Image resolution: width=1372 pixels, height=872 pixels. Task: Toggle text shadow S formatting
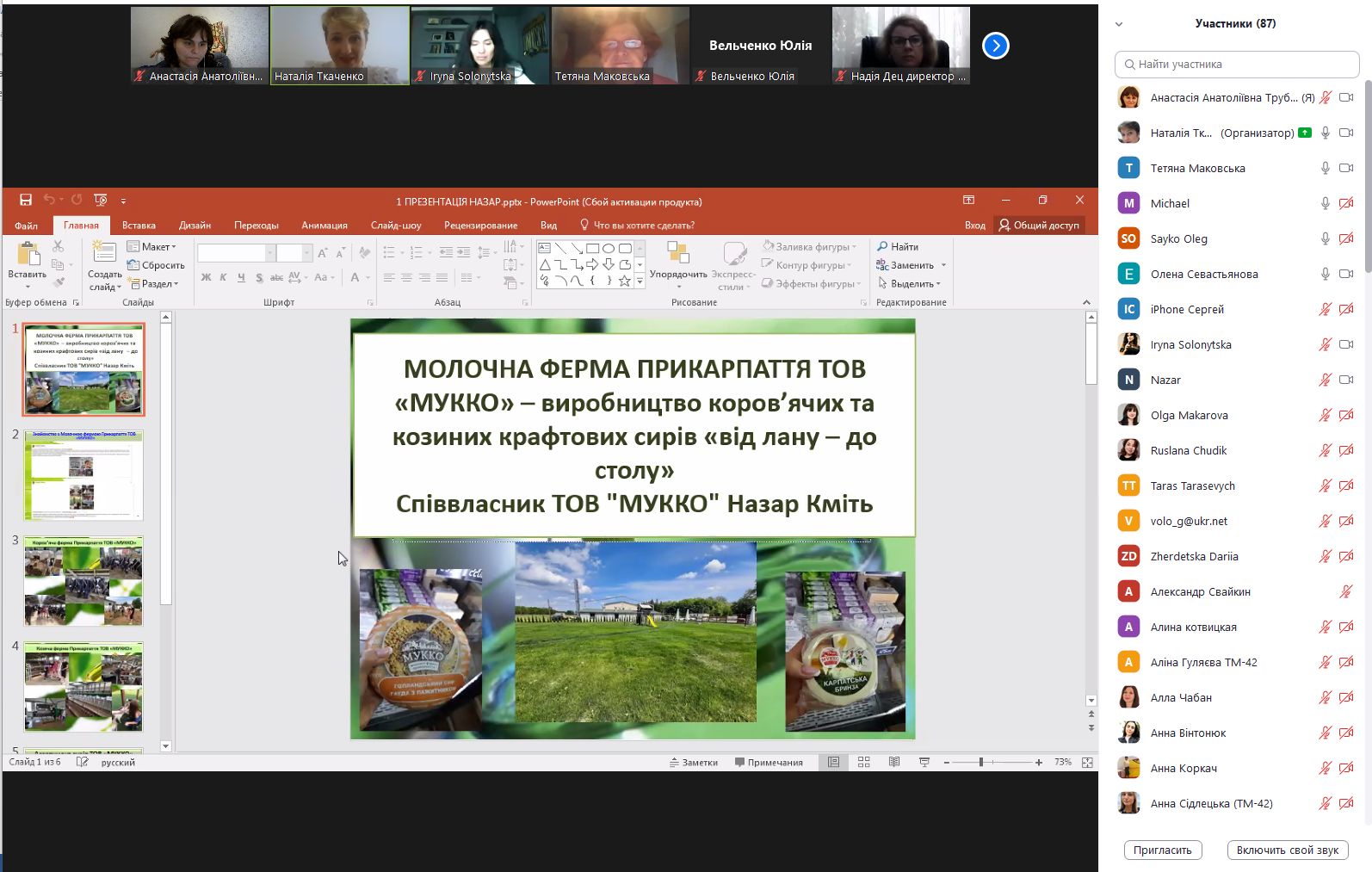point(259,277)
